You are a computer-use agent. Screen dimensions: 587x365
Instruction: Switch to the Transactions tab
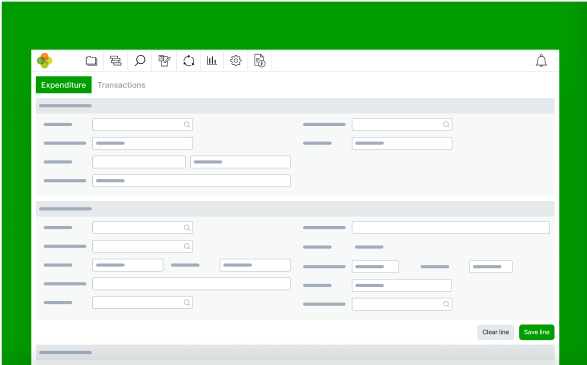tap(121, 85)
